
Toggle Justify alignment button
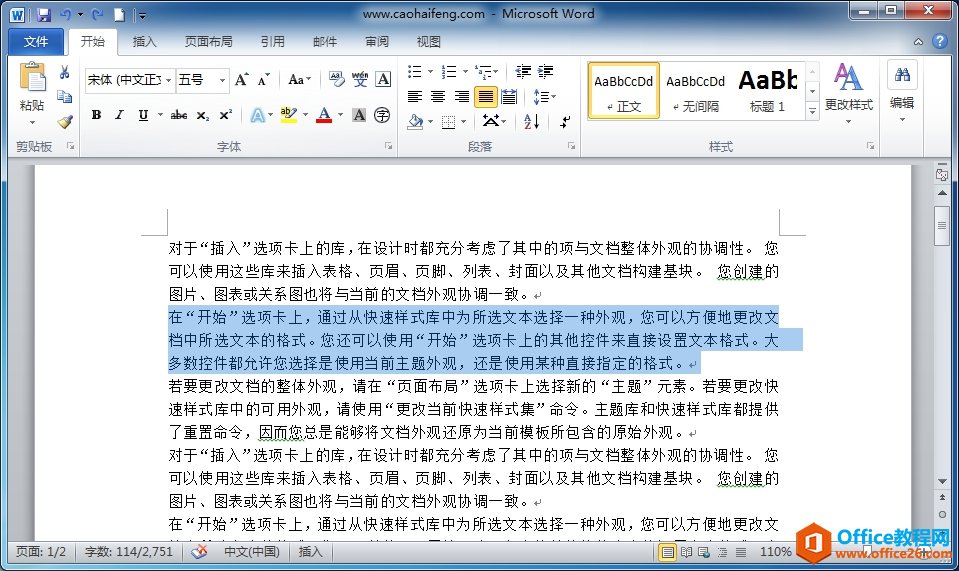tap(486, 97)
